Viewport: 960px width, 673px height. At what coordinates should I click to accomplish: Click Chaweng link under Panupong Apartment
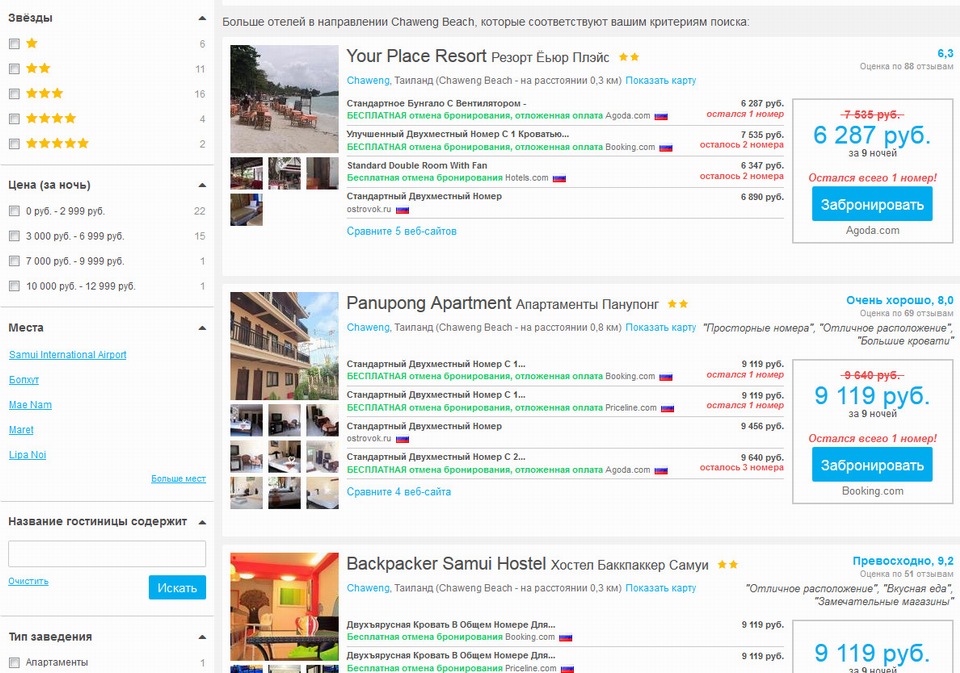point(368,328)
